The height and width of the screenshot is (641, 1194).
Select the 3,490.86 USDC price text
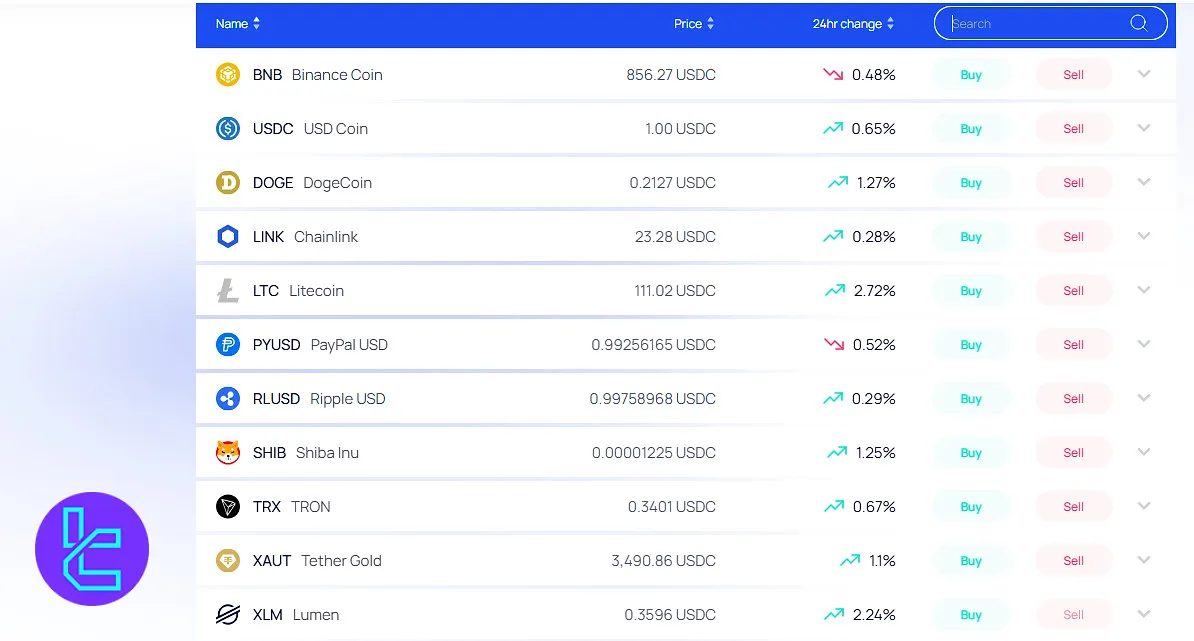tap(663, 561)
